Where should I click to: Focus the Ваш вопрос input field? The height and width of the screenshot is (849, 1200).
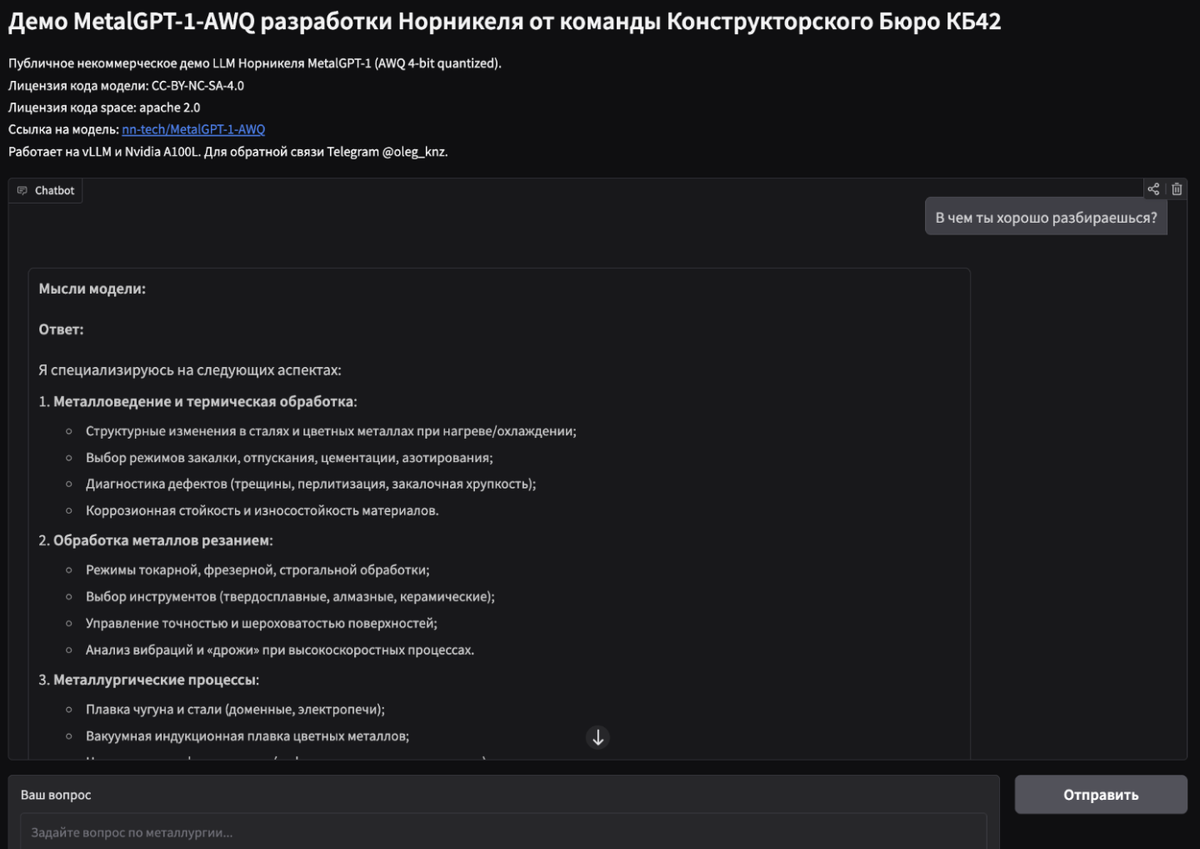coord(503,831)
